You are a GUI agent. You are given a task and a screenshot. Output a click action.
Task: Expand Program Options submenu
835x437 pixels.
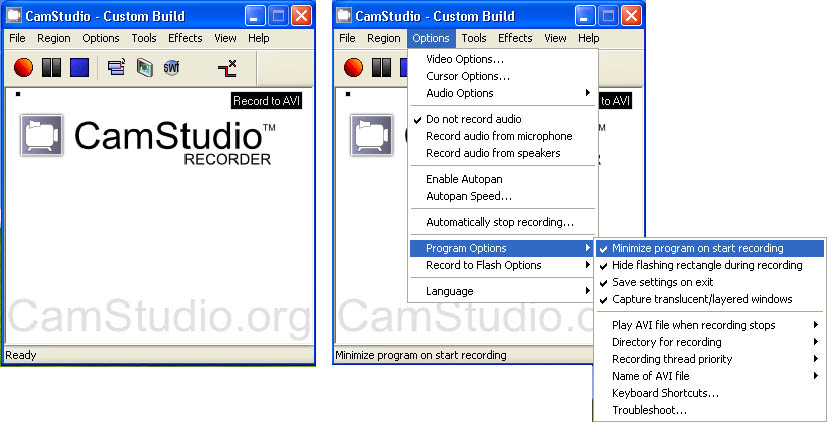503,248
